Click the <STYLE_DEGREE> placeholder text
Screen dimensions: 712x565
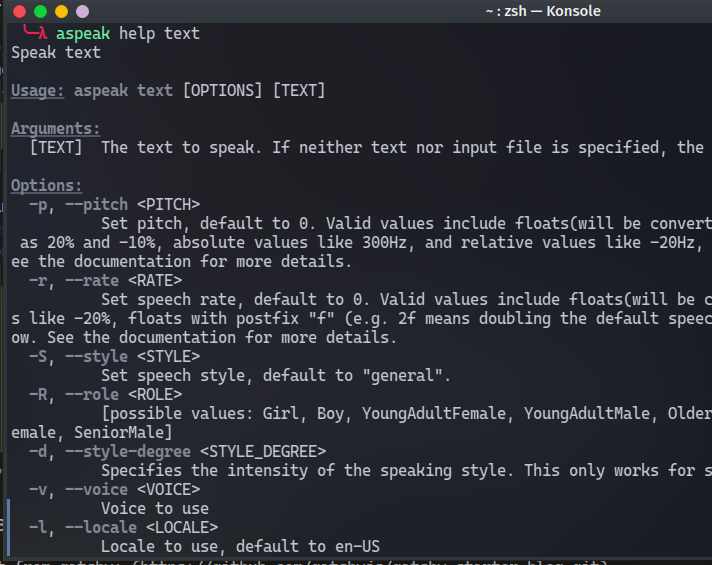click(x=263, y=451)
